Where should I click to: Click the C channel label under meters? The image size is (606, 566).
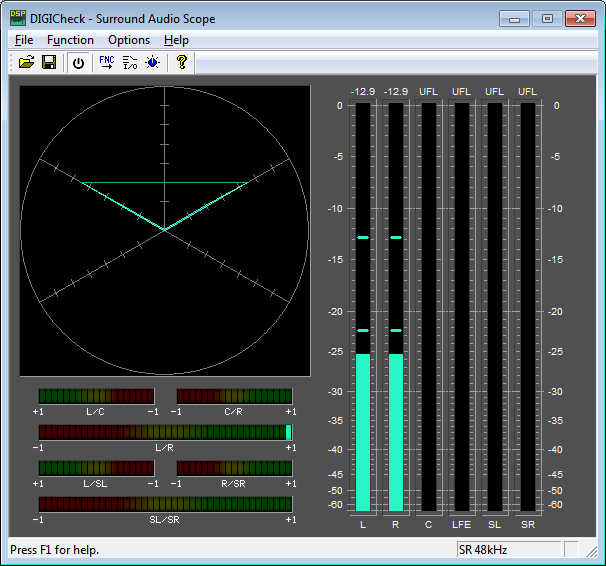tap(429, 525)
